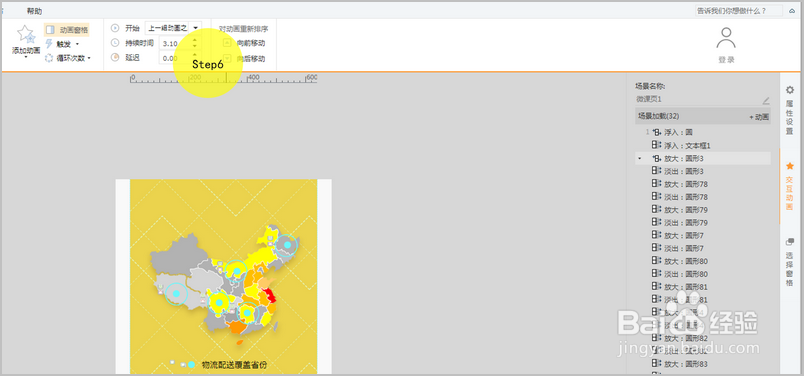This screenshot has width=804, height=376.
Task: Click the 登录 user avatar icon
Action: click(x=726, y=38)
